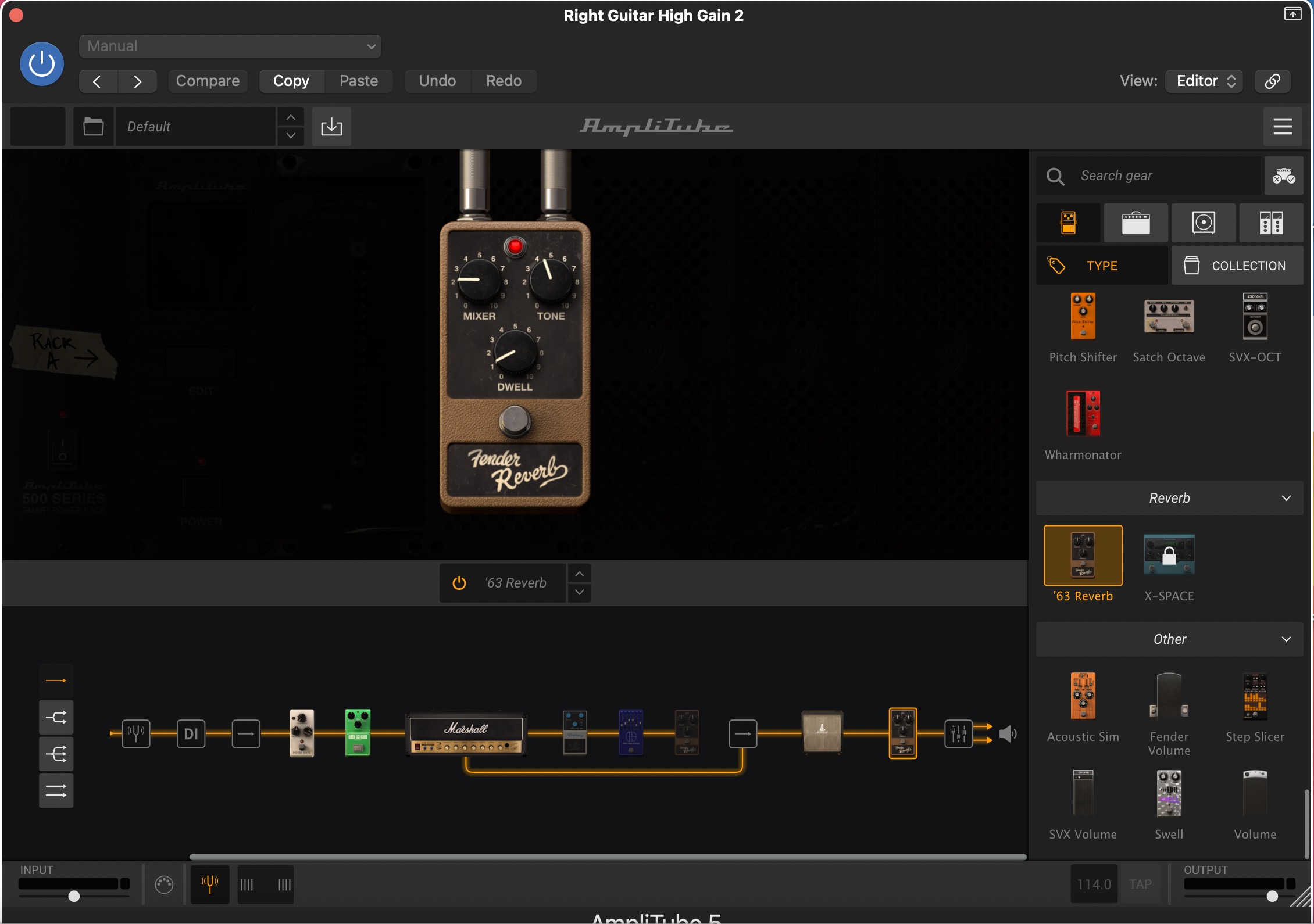Open the hamburger main menu
The width and height of the screenshot is (1314, 924).
click(1283, 126)
